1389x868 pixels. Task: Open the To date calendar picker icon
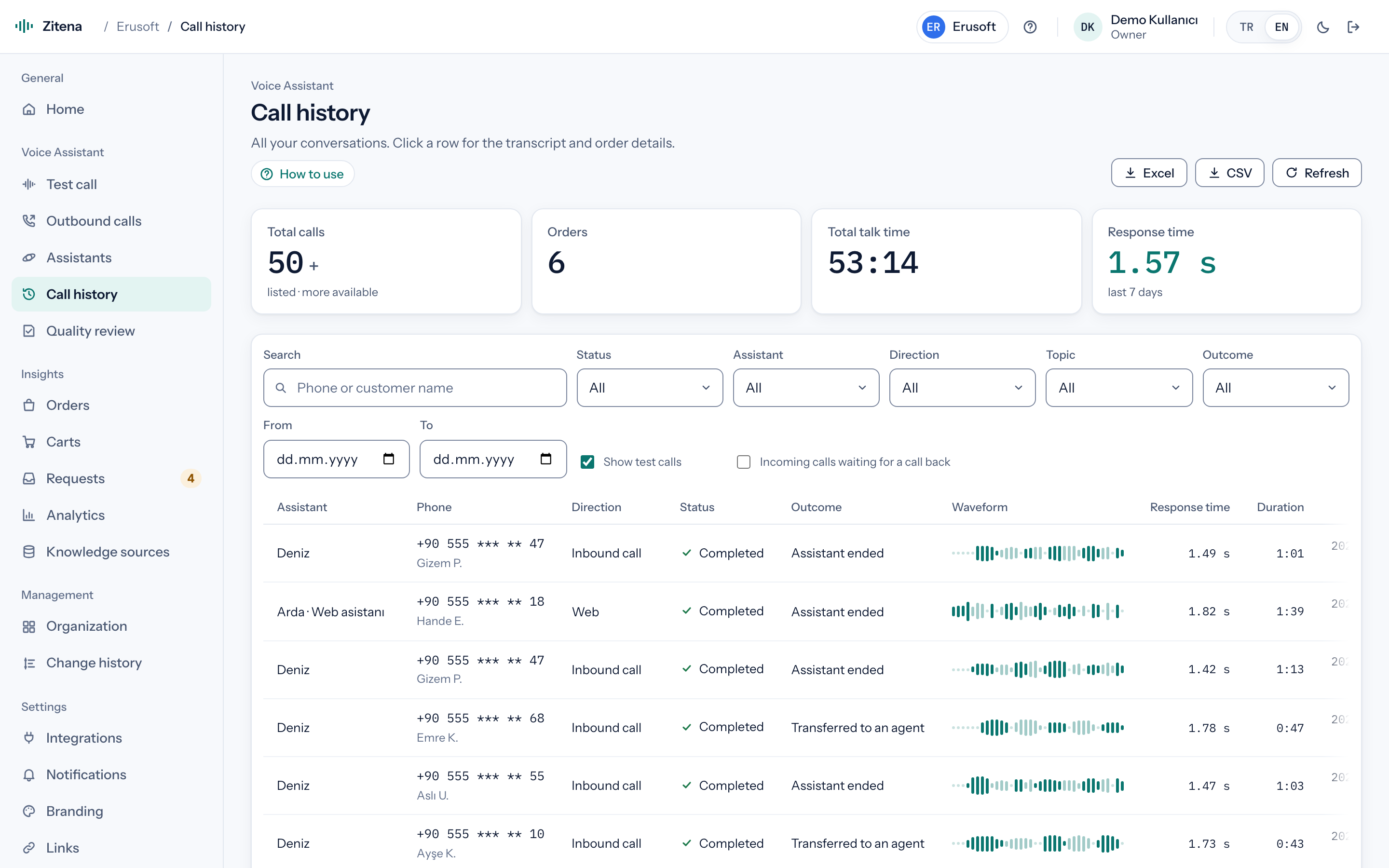point(546,459)
